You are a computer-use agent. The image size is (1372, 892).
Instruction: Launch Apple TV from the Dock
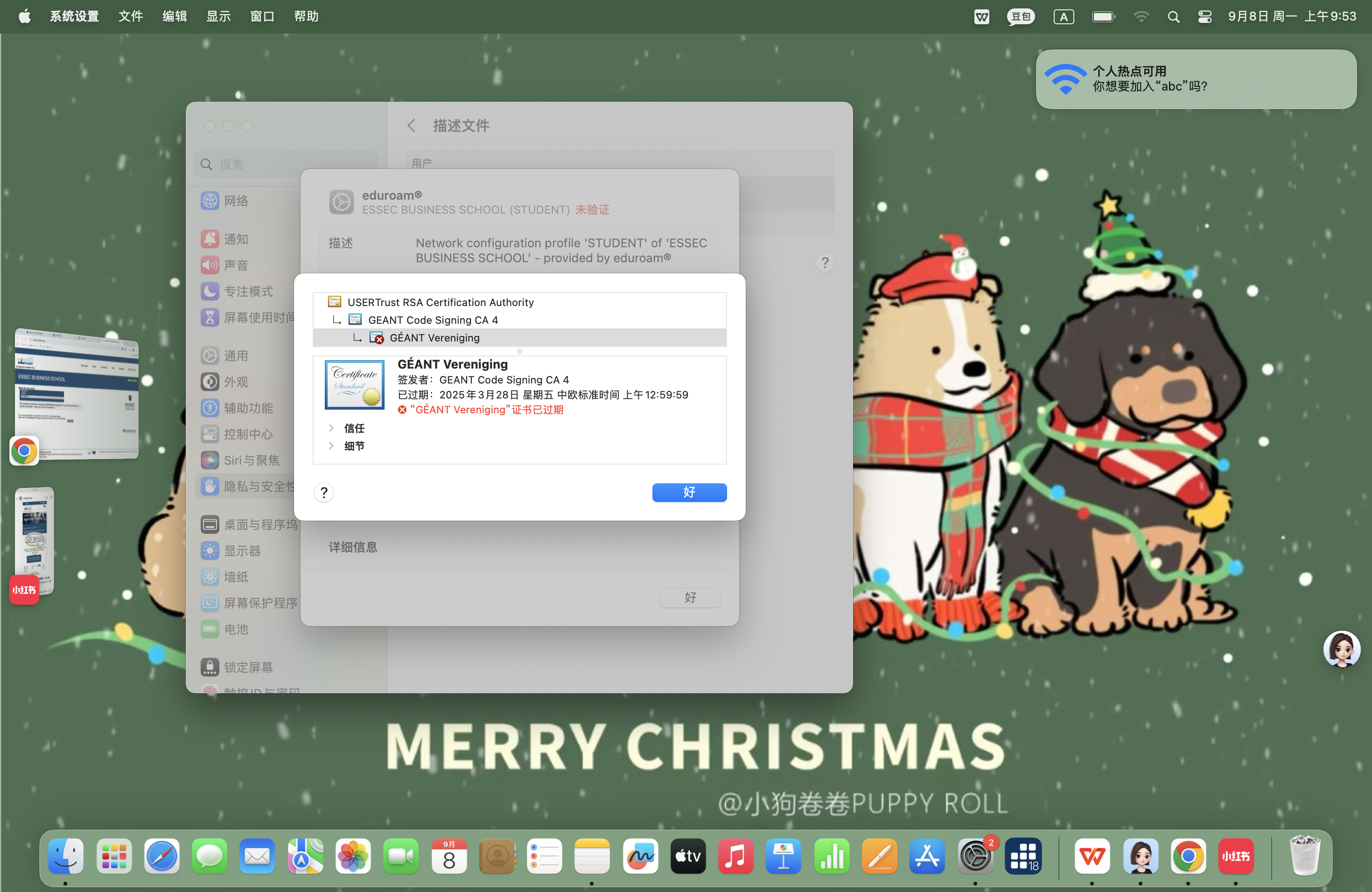(x=688, y=856)
